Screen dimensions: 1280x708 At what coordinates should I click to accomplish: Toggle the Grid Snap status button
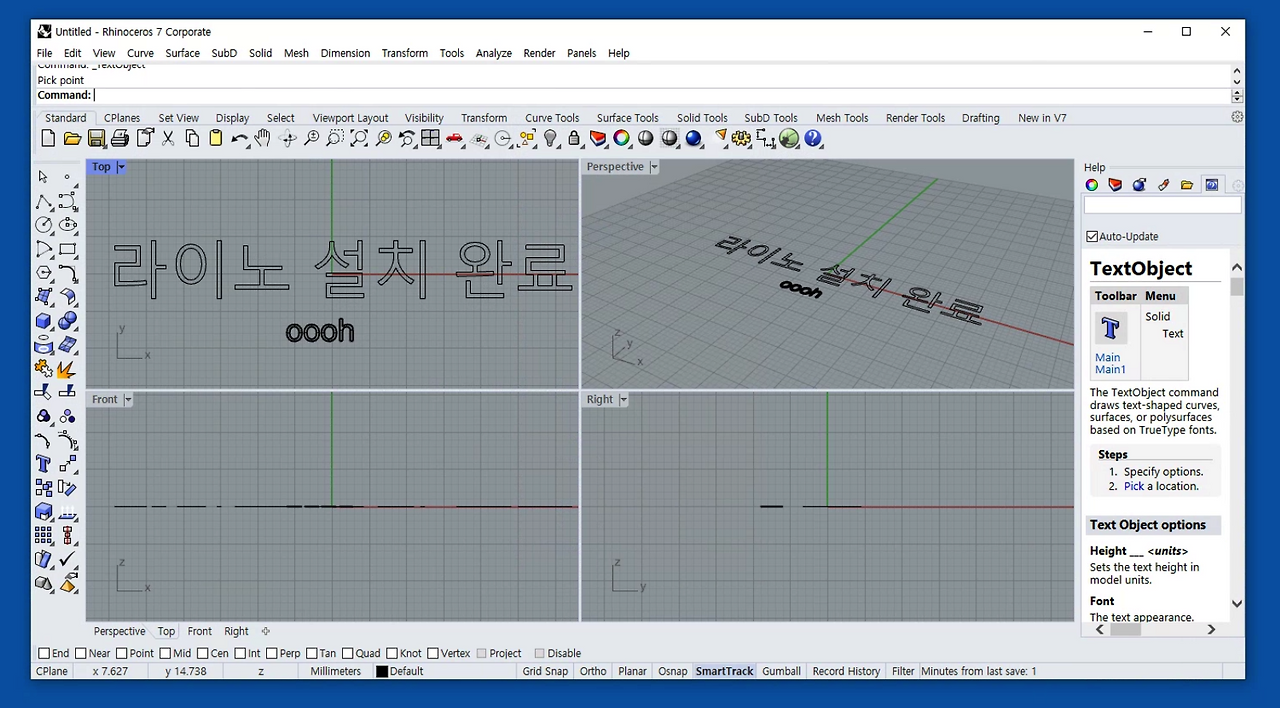point(545,671)
